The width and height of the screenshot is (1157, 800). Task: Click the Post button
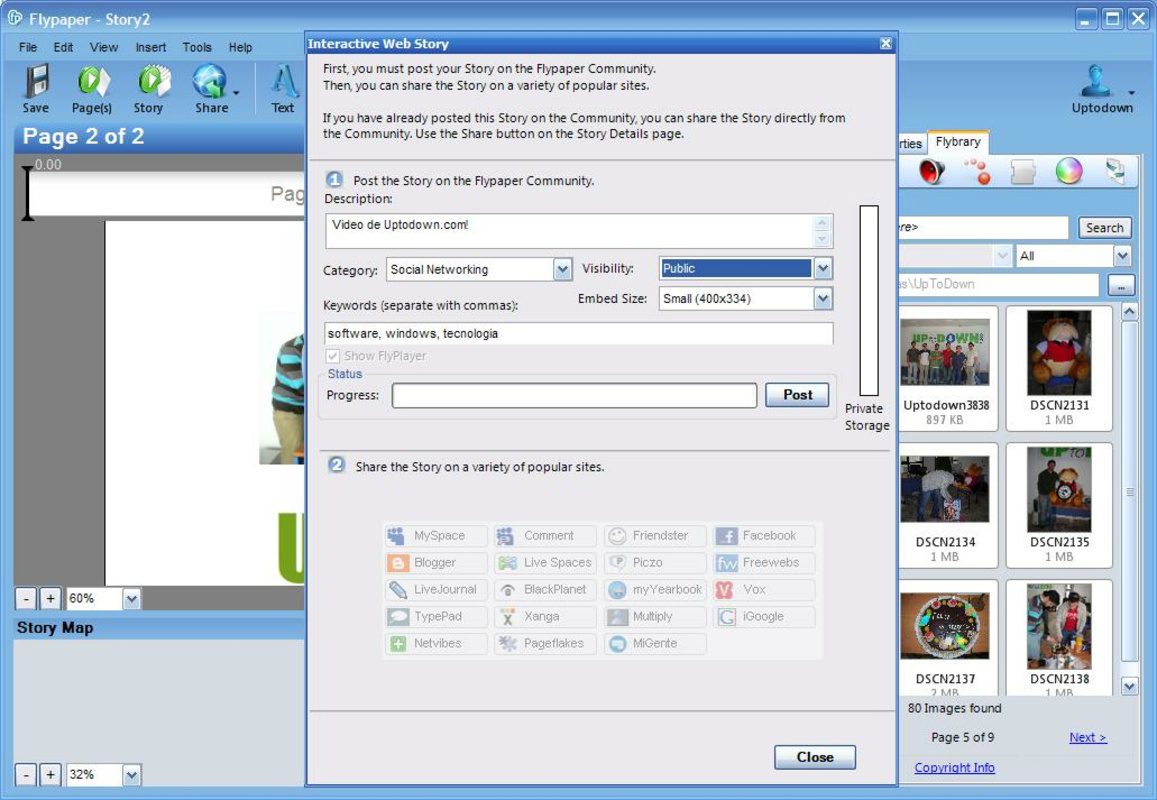[x=797, y=395]
